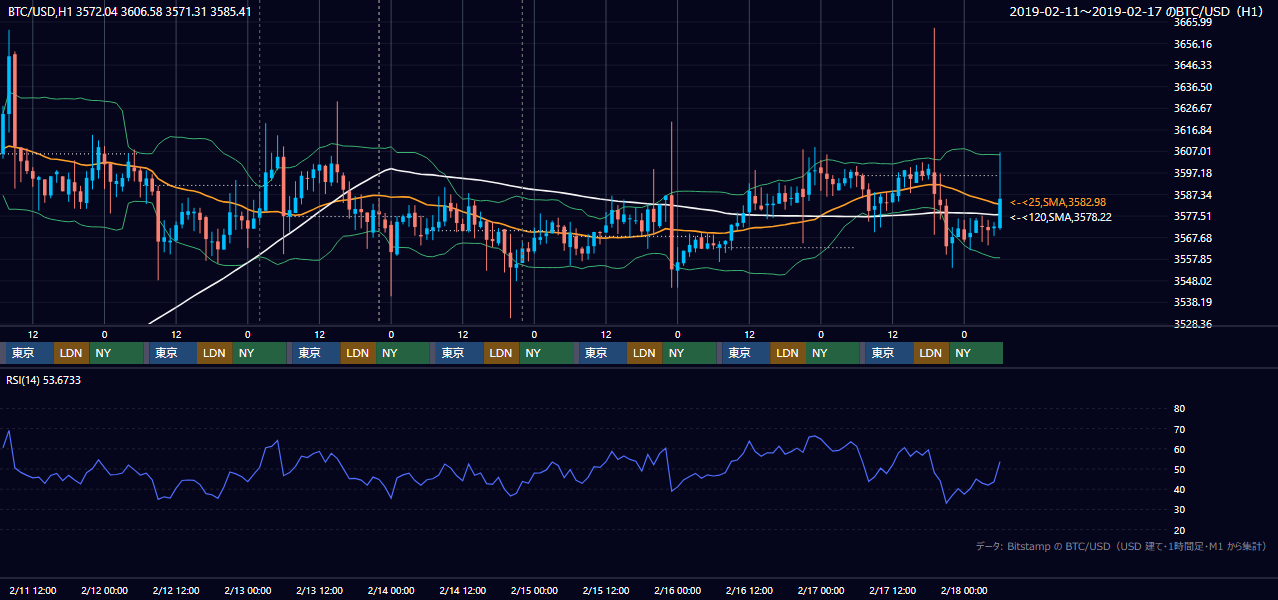The height and width of the screenshot is (600, 1278).
Task: Click price axis label 3646.33
Action: pos(1193,65)
